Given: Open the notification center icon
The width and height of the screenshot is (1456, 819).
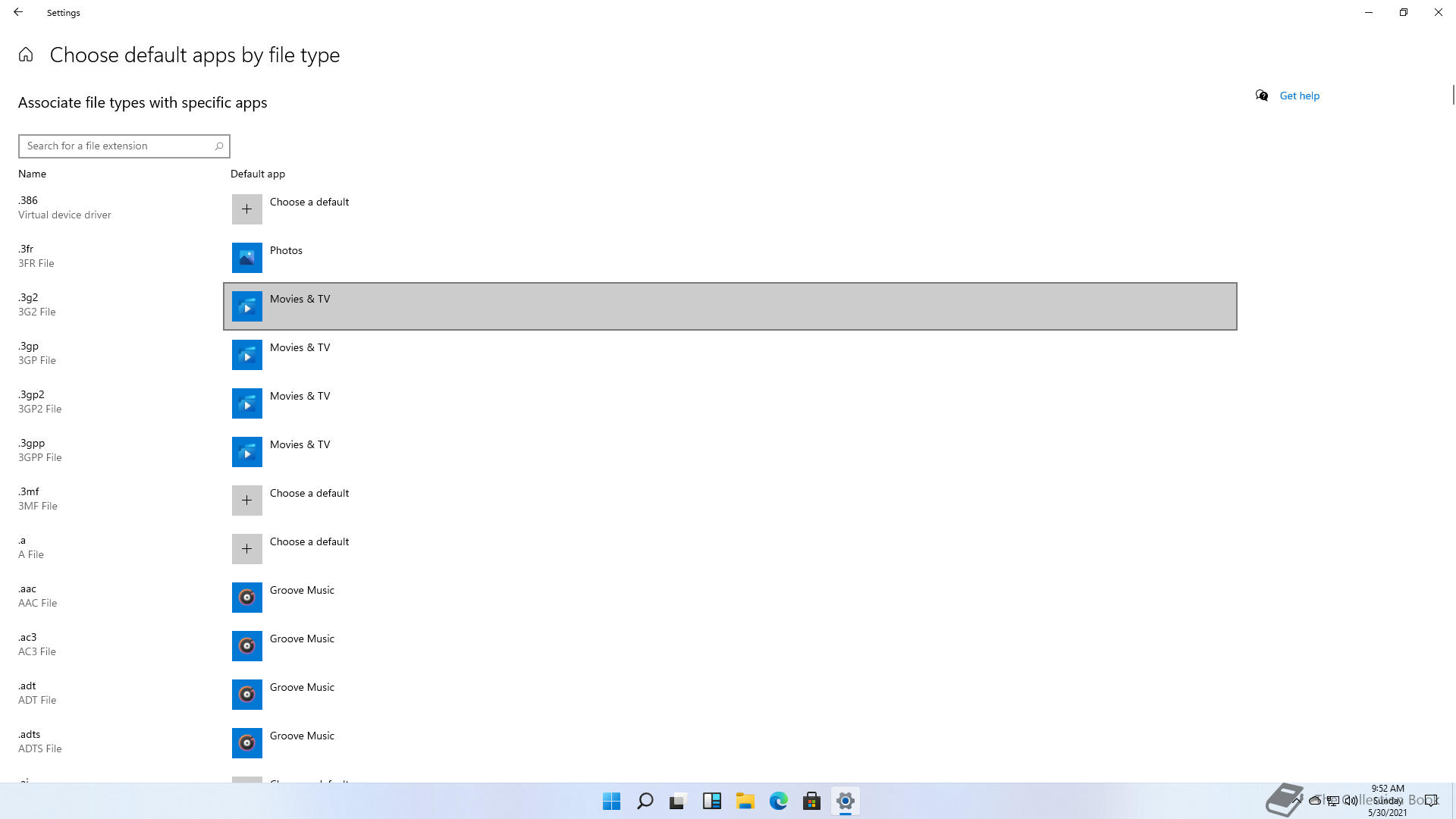Looking at the screenshot, I should [x=1431, y=800].
